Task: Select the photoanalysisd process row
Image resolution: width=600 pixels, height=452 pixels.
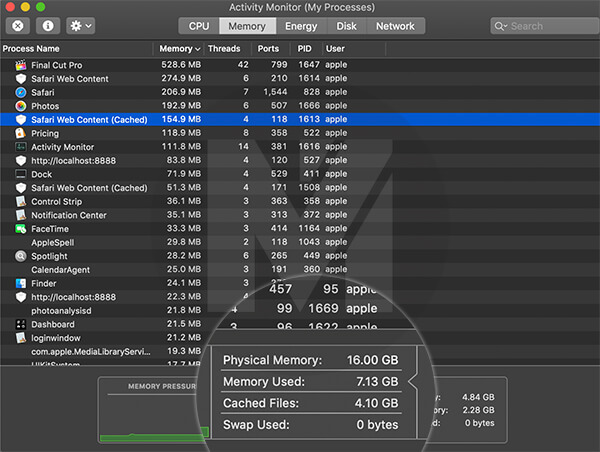Action: tap(300, 310)
